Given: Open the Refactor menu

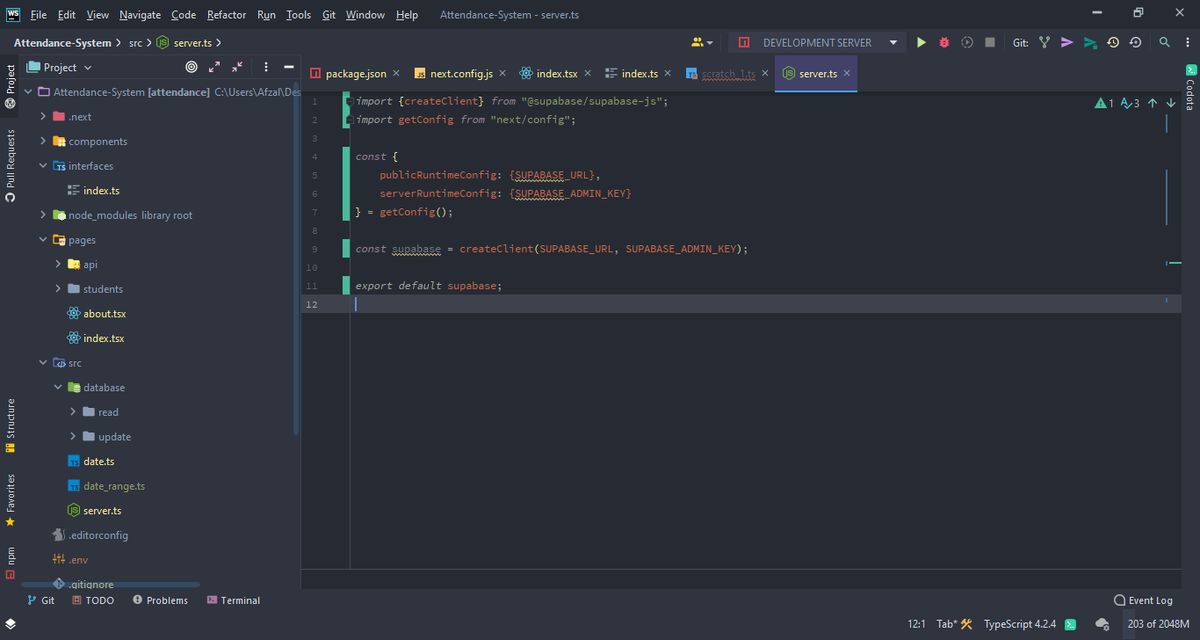Looking at the screenshot, I should pyautogui.click(x=226, y=15).
